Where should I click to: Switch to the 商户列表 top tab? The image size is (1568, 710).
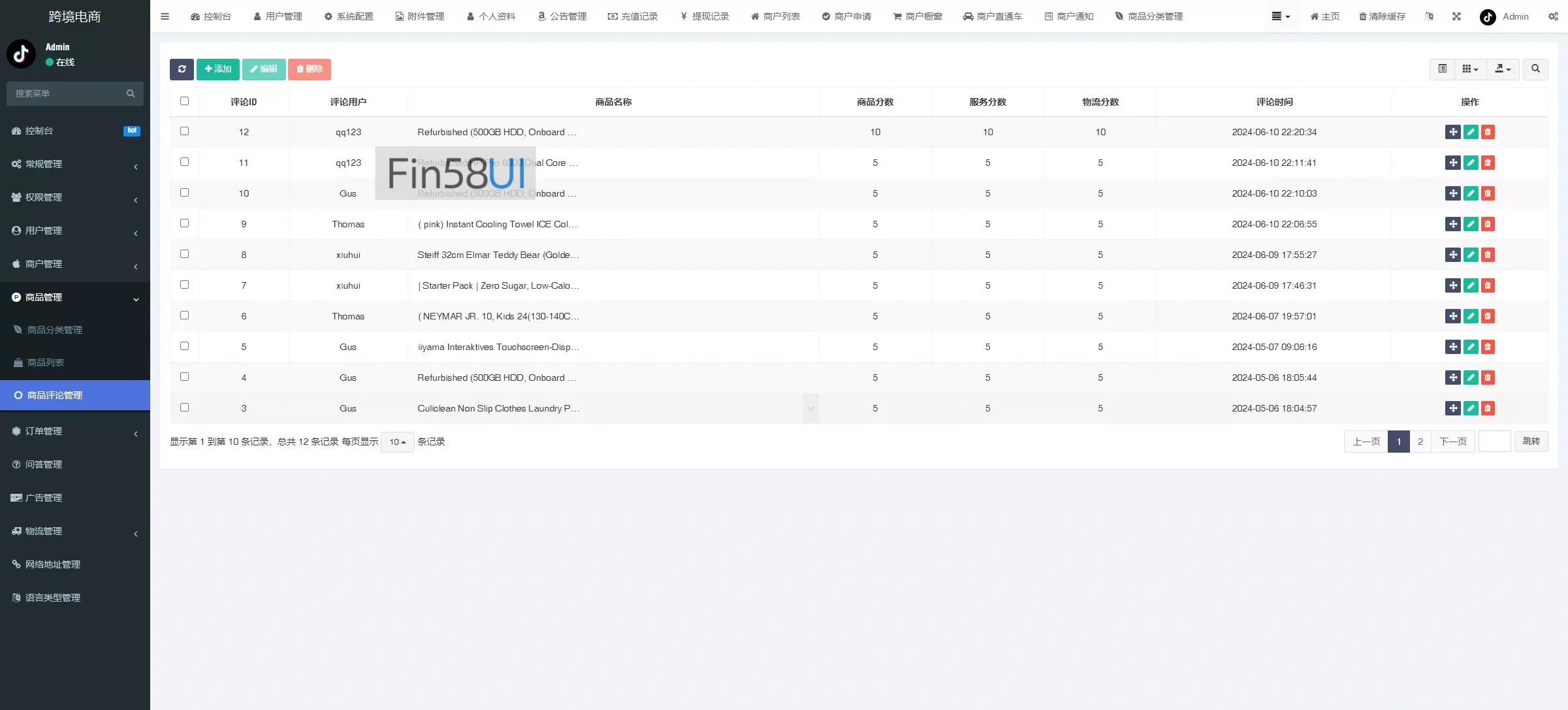click(x=775, y=16)
